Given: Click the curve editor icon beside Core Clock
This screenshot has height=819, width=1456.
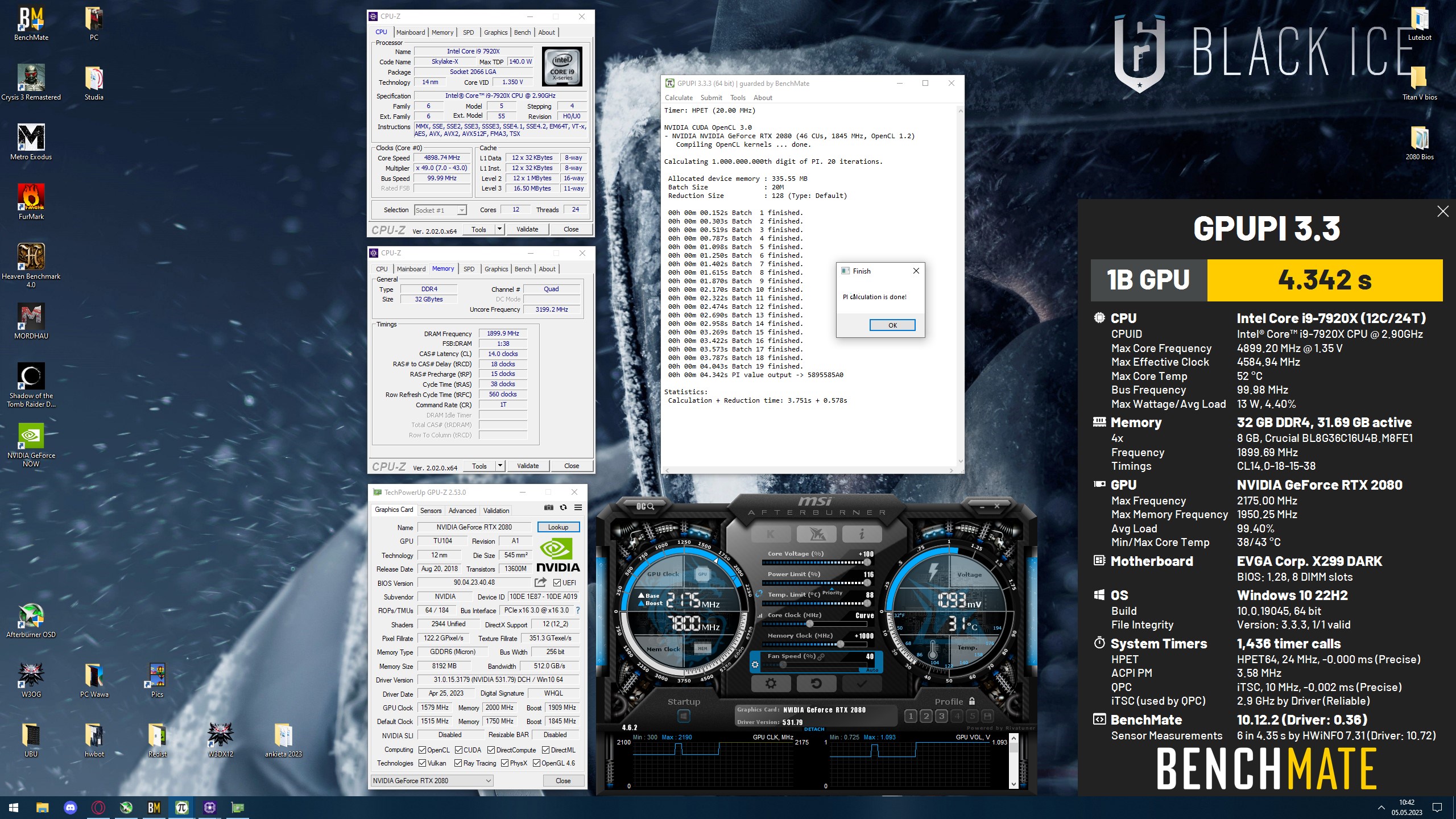Looking at the screenshot, I should pyautogui.click(x=760, y=615).
